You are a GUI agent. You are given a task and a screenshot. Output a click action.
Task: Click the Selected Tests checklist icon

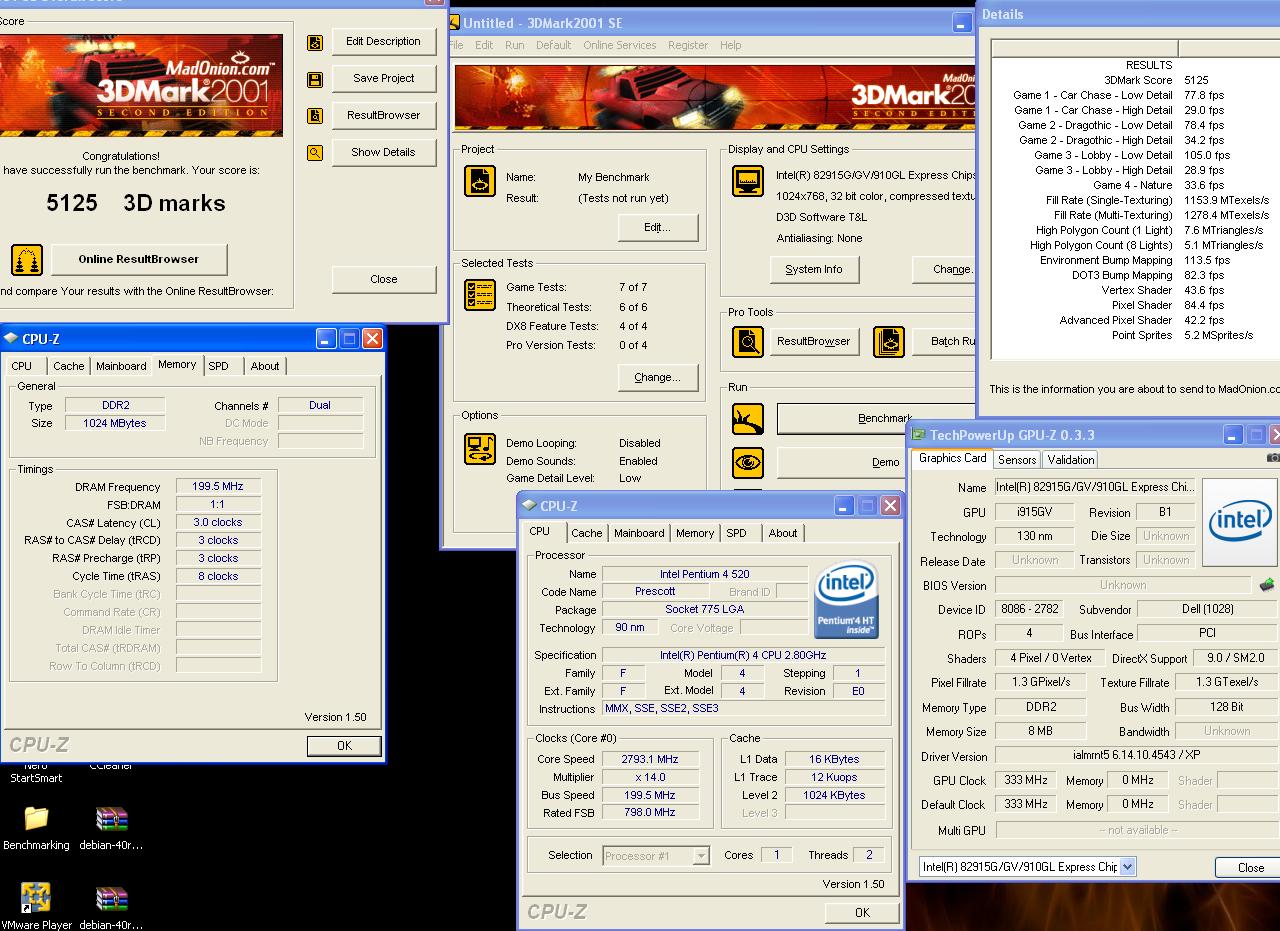coord(480,295)
